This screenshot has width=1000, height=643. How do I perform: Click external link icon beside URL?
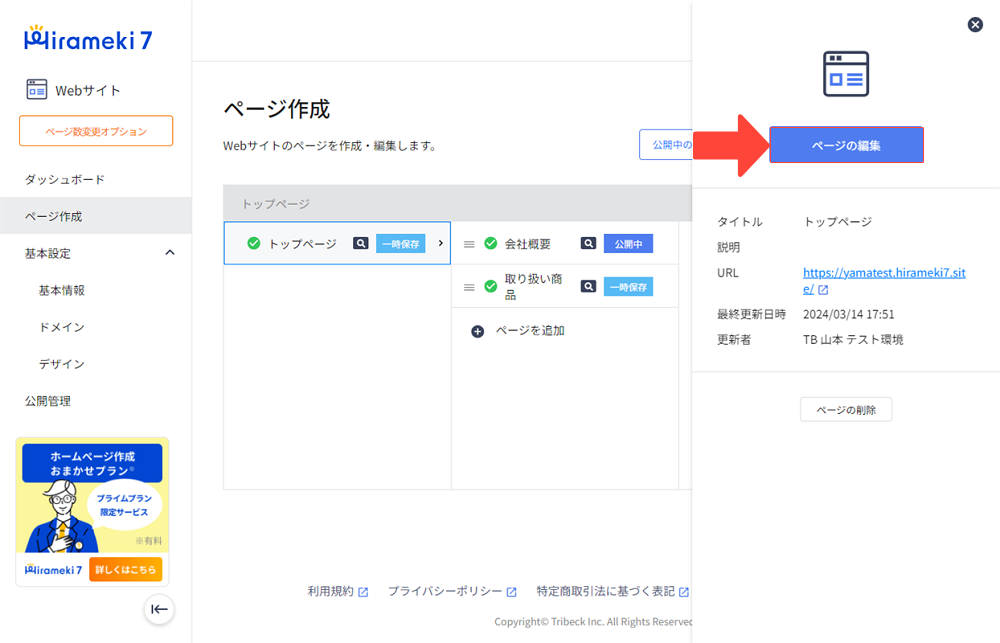point(823,290)
